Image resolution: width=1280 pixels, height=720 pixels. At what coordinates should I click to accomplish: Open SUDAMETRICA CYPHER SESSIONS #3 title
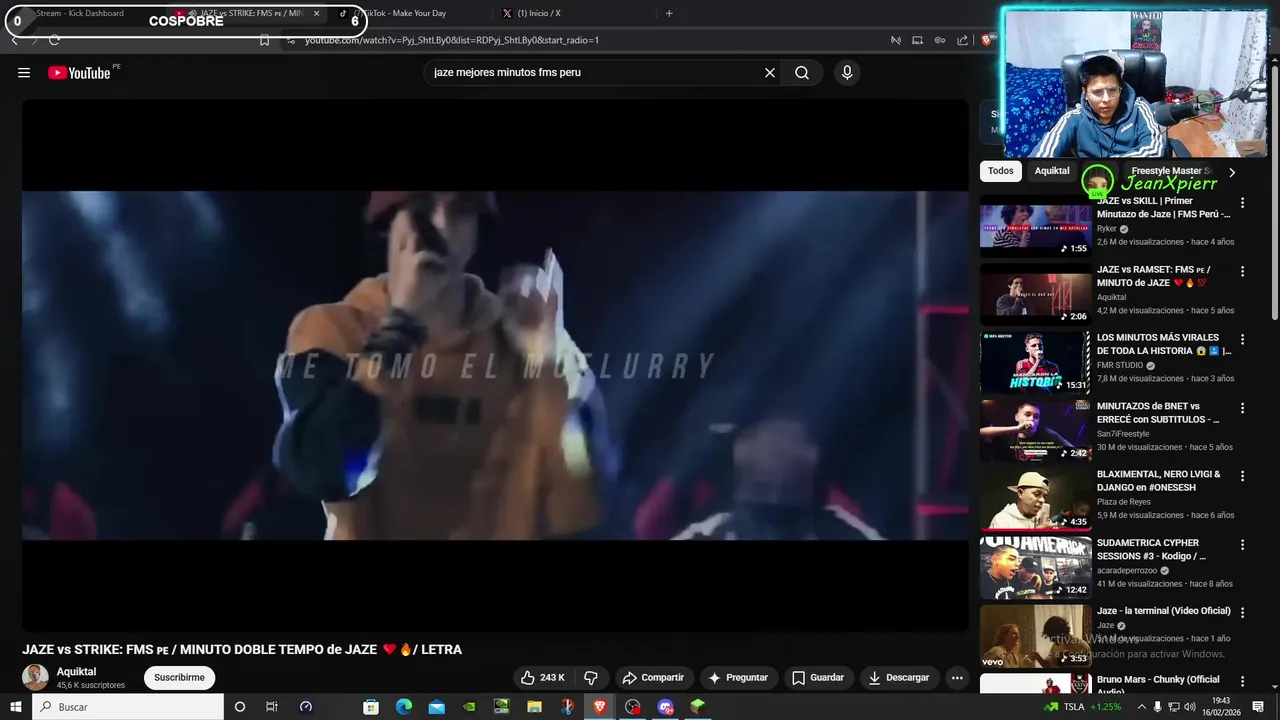[1152, 549]
